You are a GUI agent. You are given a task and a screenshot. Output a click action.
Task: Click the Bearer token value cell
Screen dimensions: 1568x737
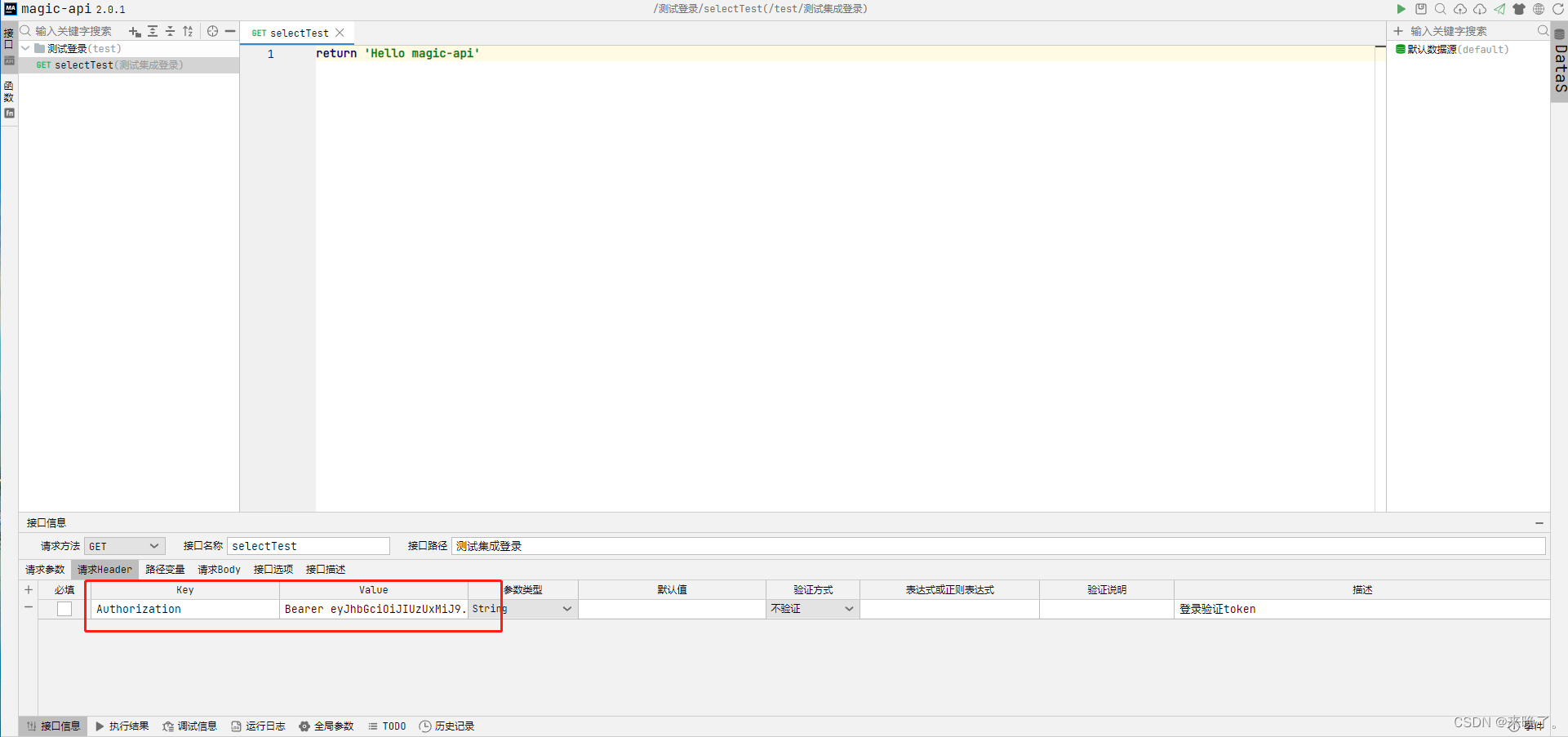[x=374, y=609]
